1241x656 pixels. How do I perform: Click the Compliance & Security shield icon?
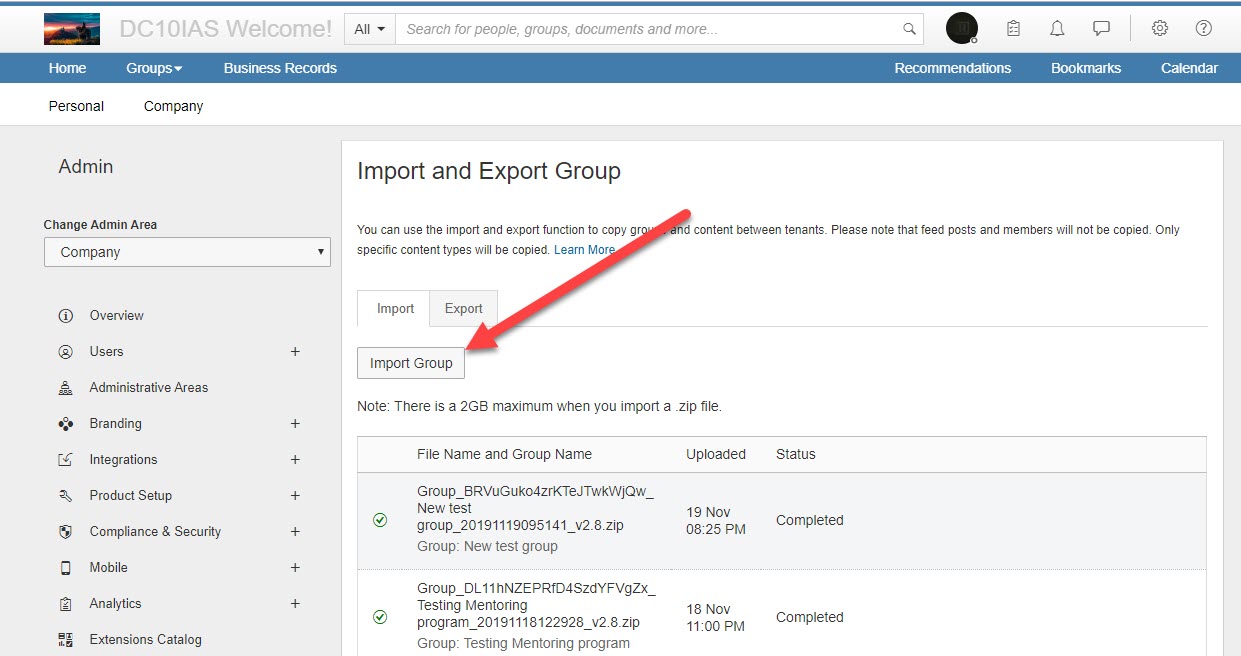tap(66, 532)
